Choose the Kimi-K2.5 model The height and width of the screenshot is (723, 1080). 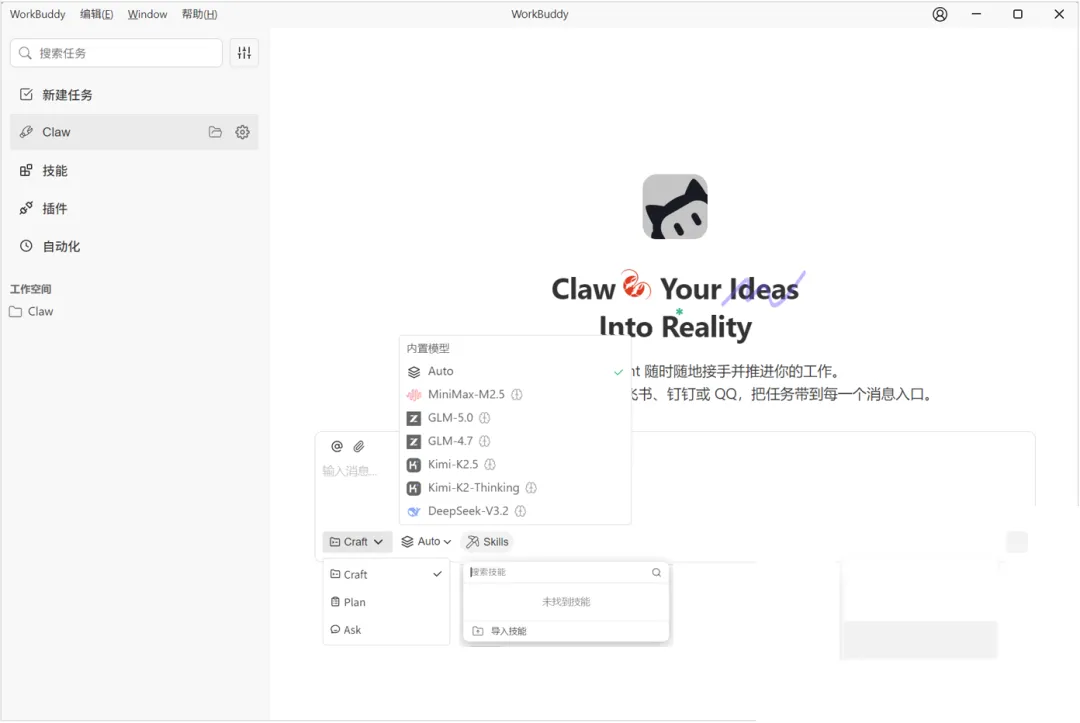click(515, 464)
